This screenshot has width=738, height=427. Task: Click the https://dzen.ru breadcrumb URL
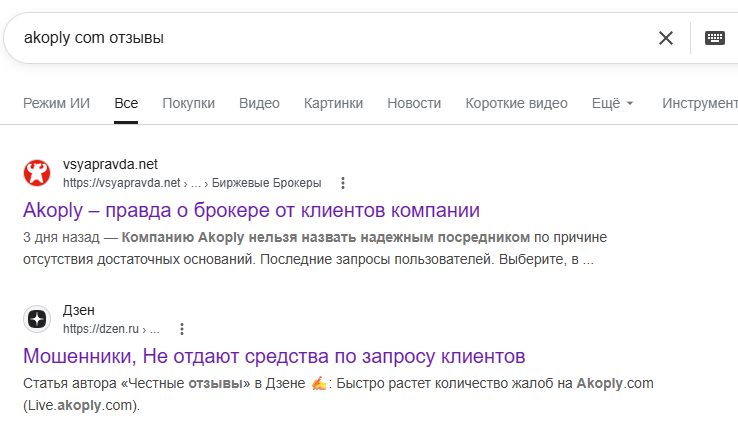coord(111,329)
